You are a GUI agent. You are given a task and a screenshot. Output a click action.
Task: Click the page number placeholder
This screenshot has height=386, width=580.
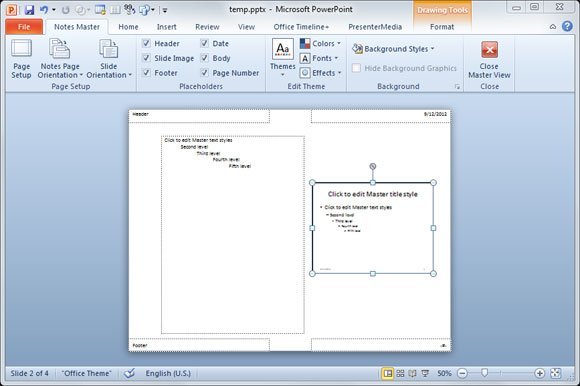point(381,345)
